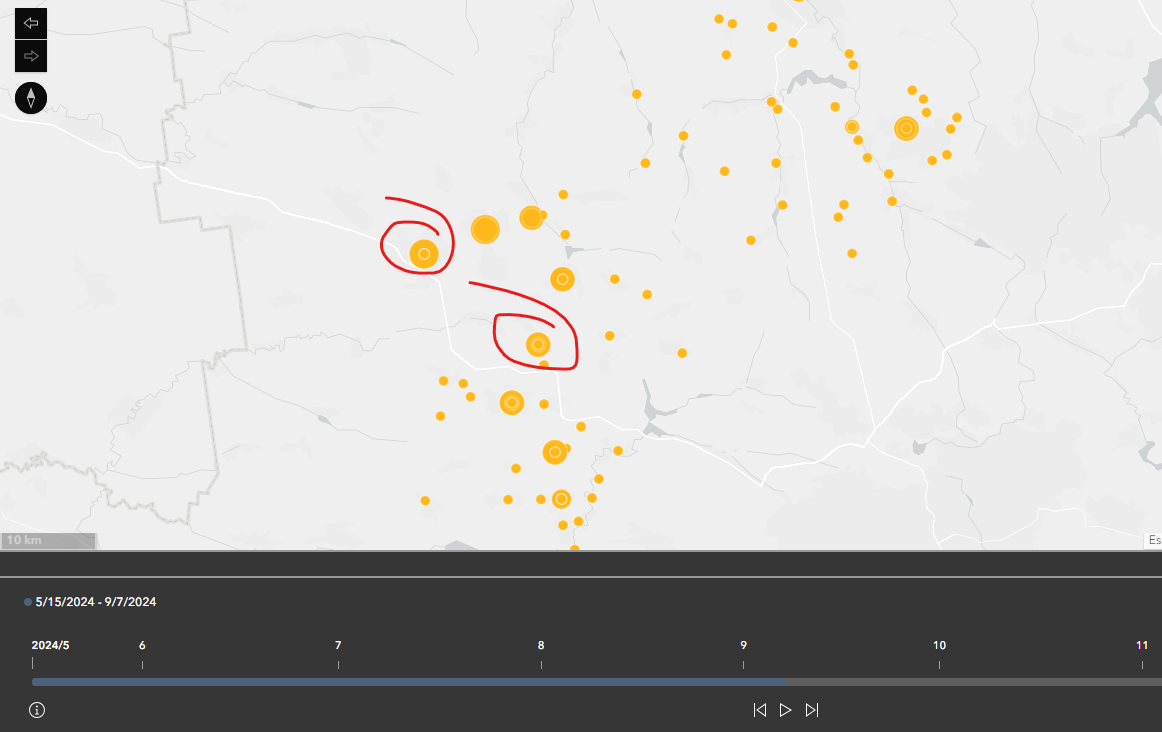Image resolution: width=1162 pixels, height=732 pixels.
Task: Click the north needle inside the compass
Action: click(30, 93)
